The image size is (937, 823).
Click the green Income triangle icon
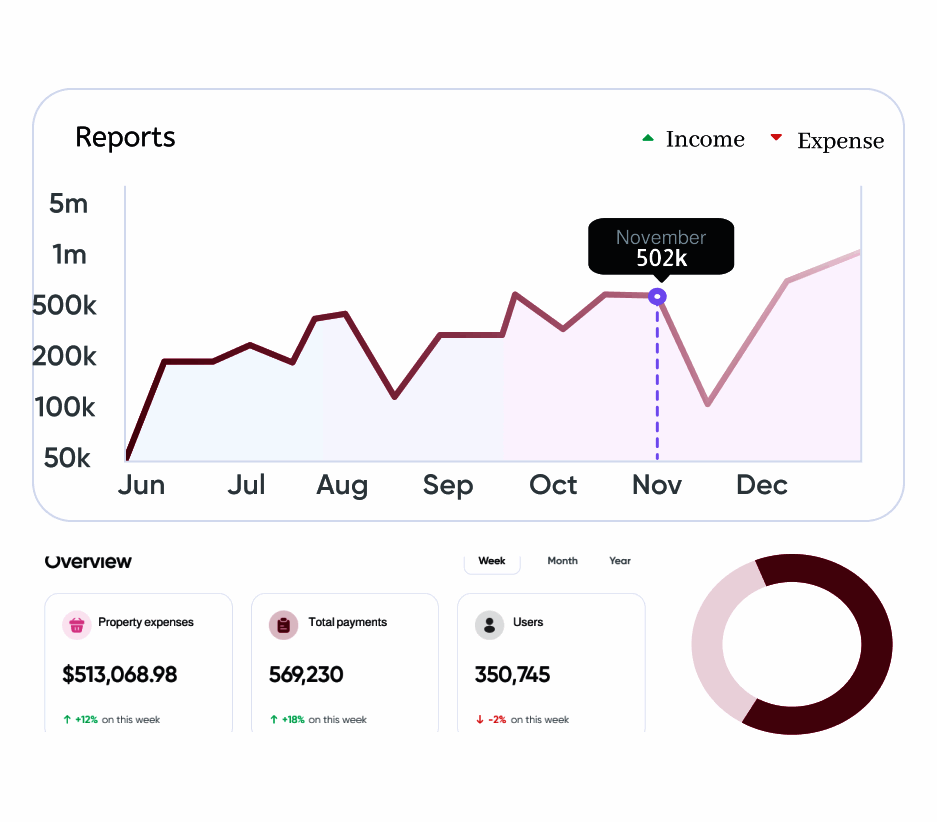pos(648,138)
